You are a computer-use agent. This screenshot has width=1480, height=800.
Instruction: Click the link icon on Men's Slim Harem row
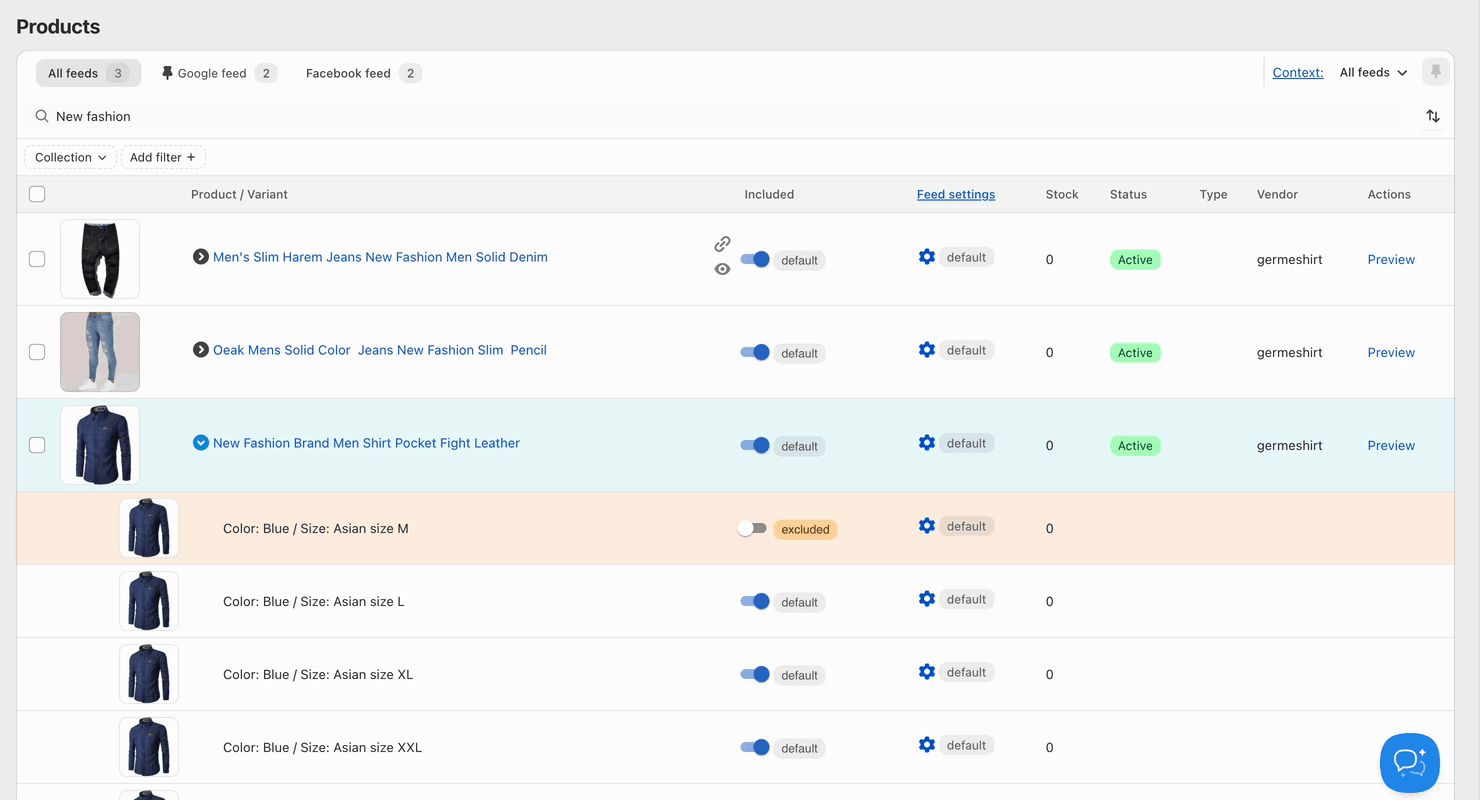[x=722, y=244]
